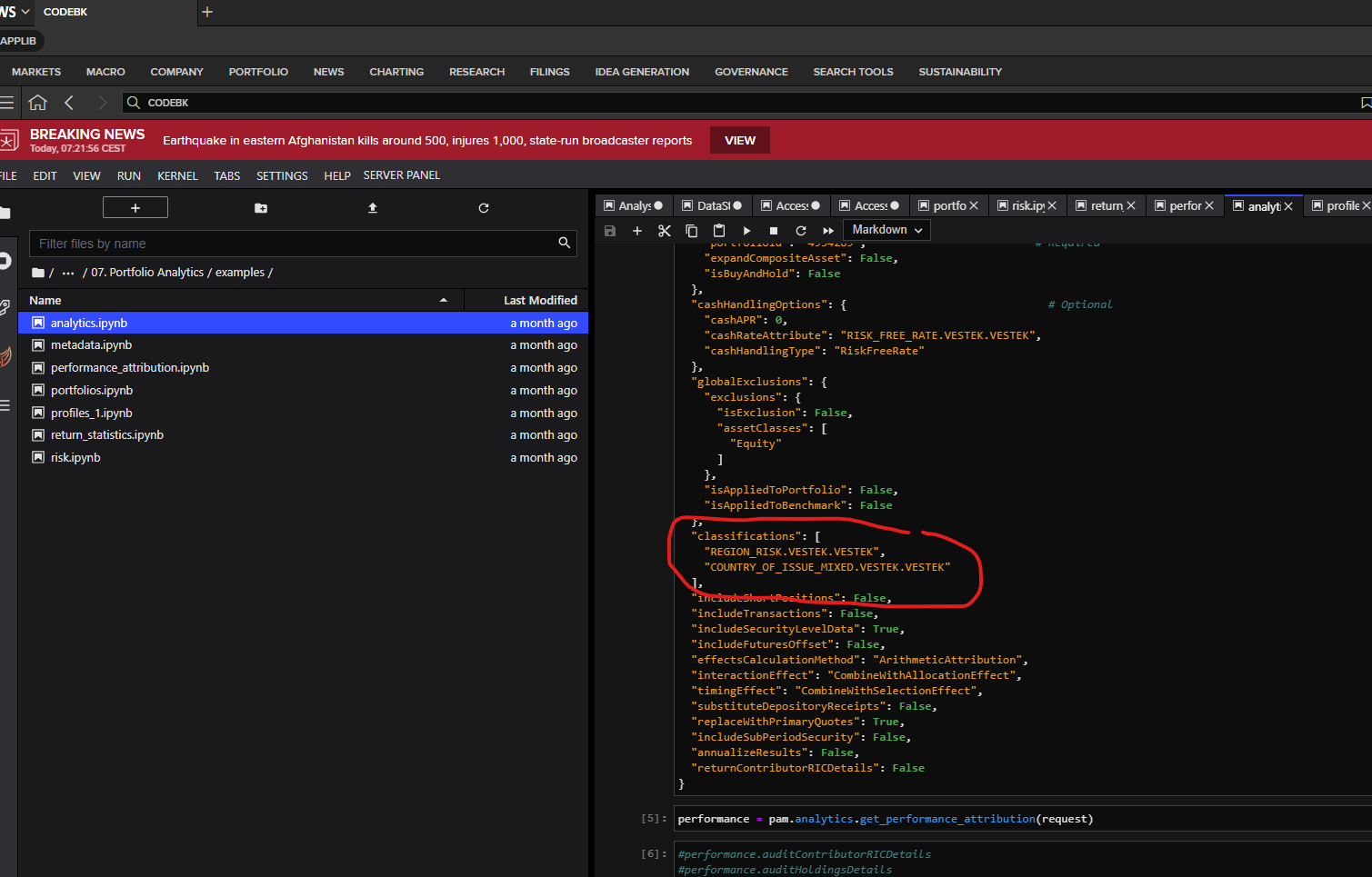This screenshot has width=1372, height=877.
Task: Open the SEARCH TOOLS tab
Action: pos(853,72)
